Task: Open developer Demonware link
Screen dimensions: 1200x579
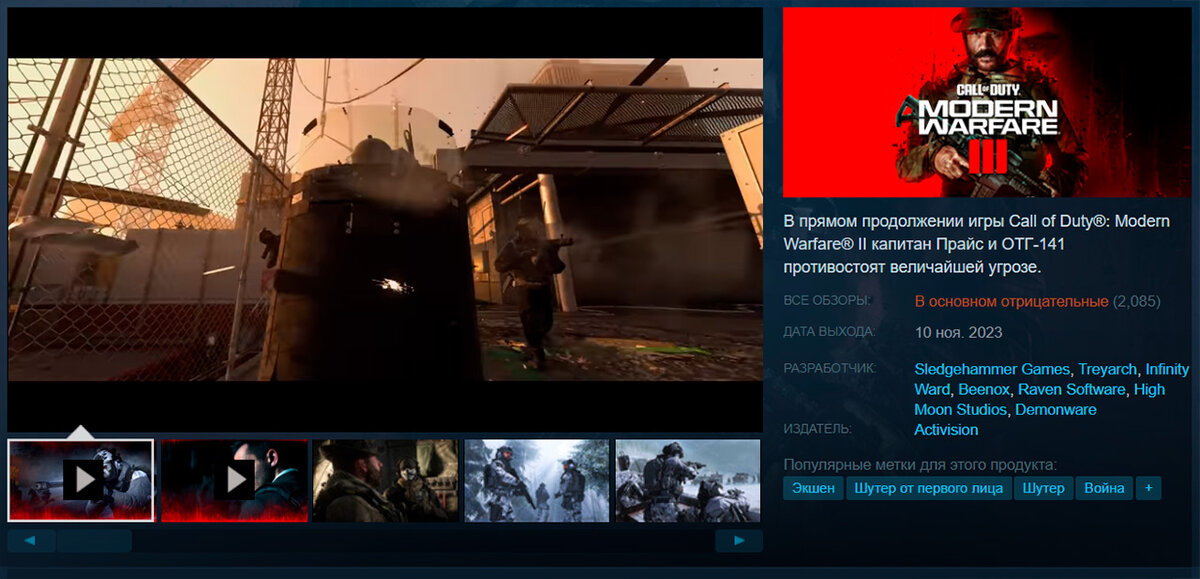Action: point(1056,409)
